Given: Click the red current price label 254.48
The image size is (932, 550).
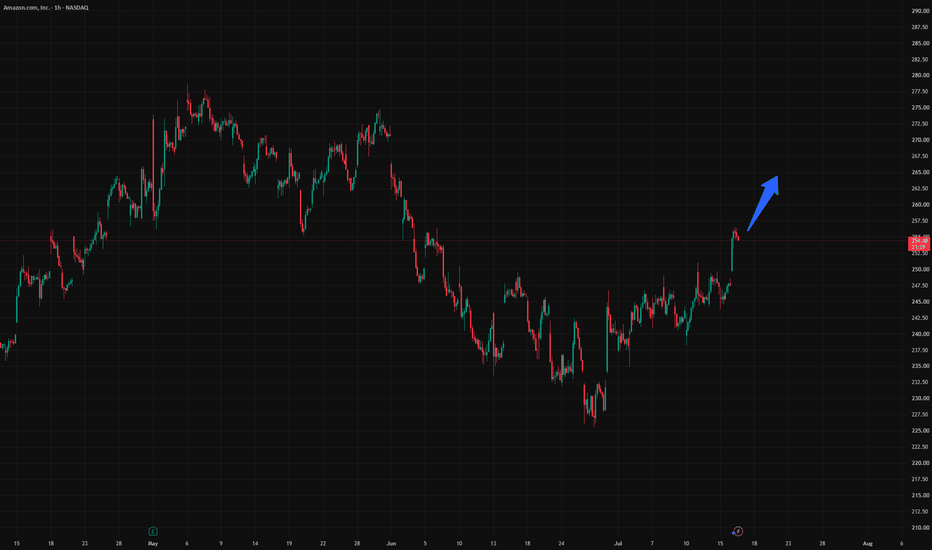Looking at the screenshot, I should (919, 243).
